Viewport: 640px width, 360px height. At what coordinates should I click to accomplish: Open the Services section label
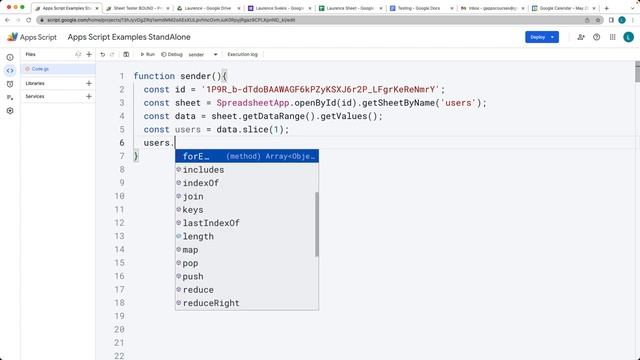point(35,96)
